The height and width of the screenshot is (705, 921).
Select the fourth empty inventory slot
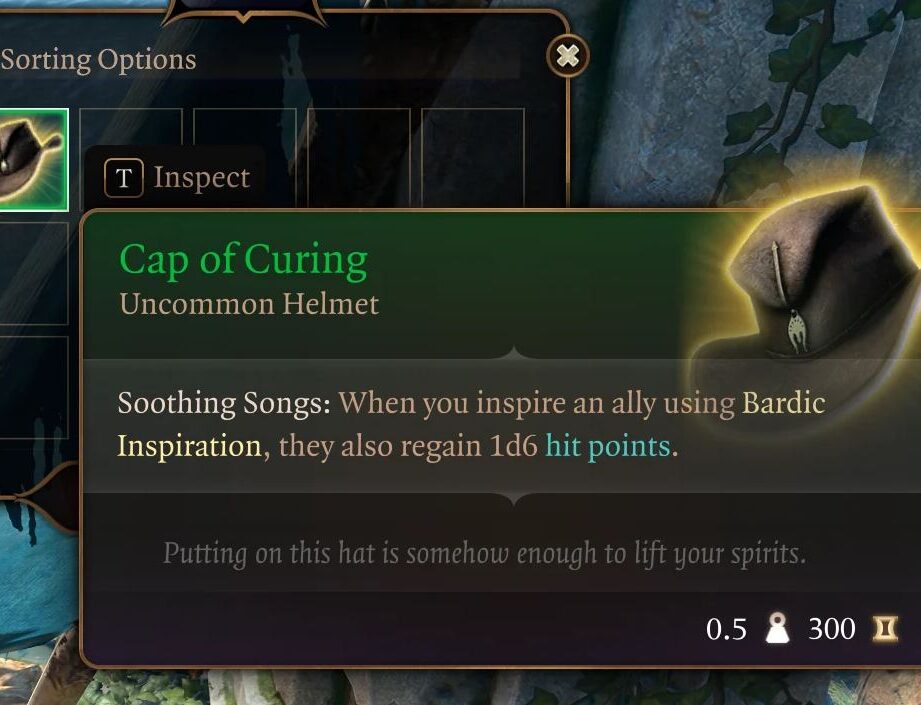point(358,157)
